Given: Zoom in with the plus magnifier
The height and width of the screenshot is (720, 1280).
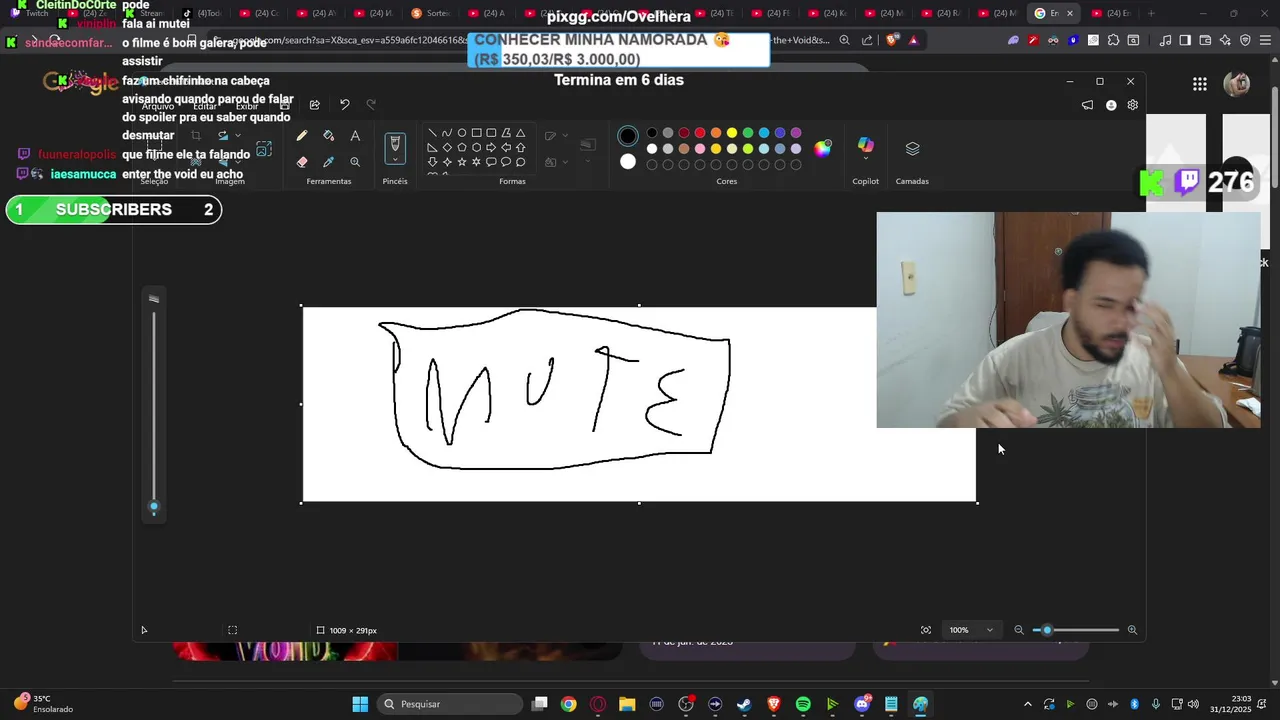Looking at the screenshot, I should [1132, 630].
